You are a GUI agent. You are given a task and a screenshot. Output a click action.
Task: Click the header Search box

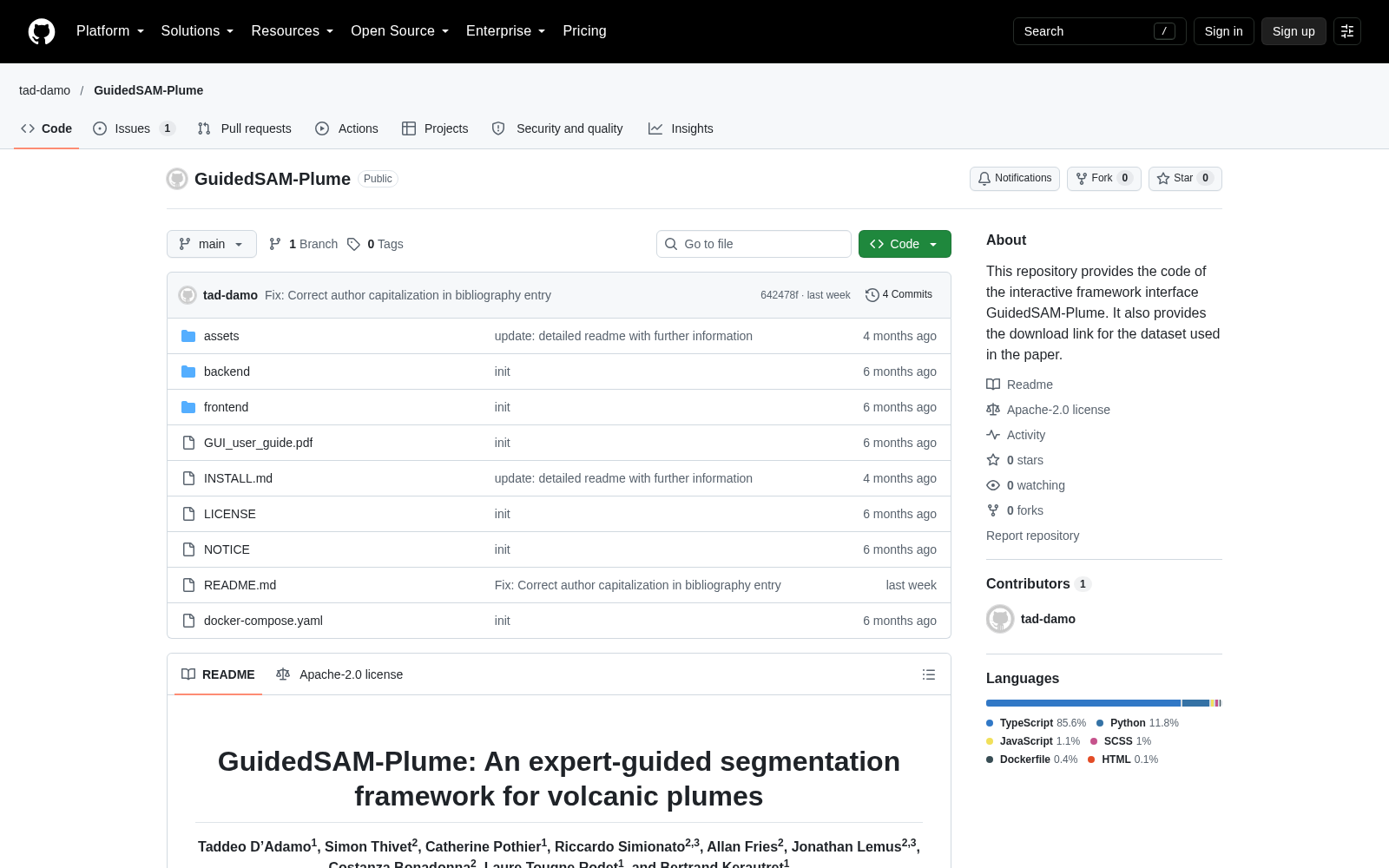(x=1099, y=31)
